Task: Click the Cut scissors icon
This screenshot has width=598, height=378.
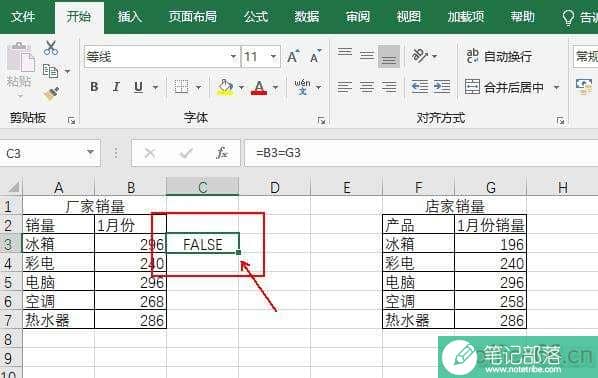Action: click(x=51, y=48)
